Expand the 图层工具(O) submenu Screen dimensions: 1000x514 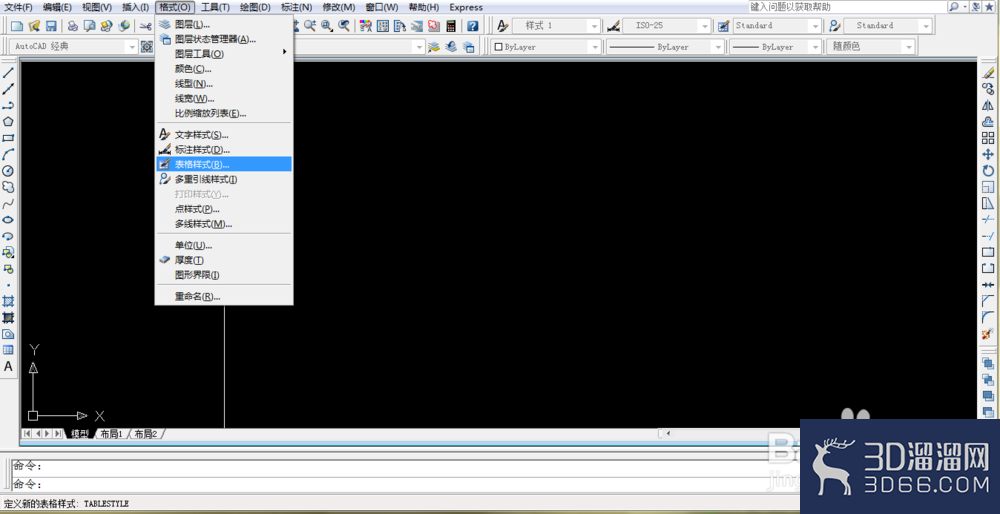click(x=224, y=54)
